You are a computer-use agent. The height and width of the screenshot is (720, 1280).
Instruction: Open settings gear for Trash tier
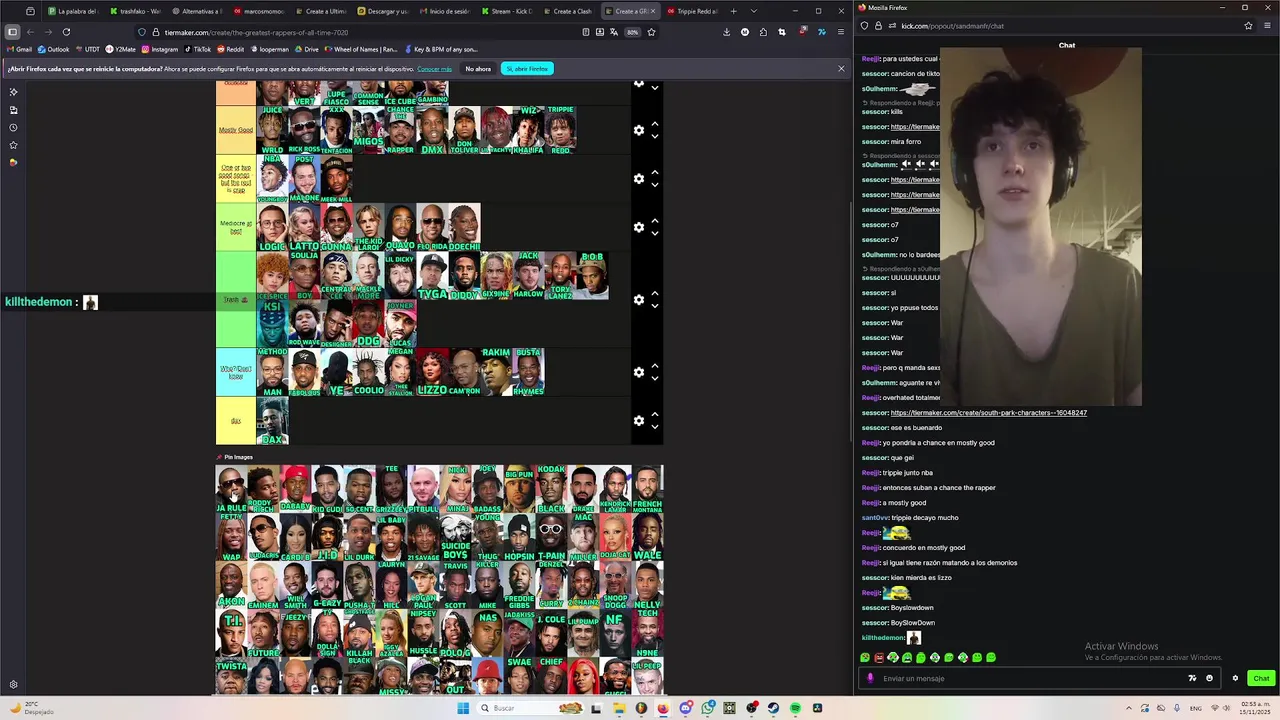click(x=639, y=299)
